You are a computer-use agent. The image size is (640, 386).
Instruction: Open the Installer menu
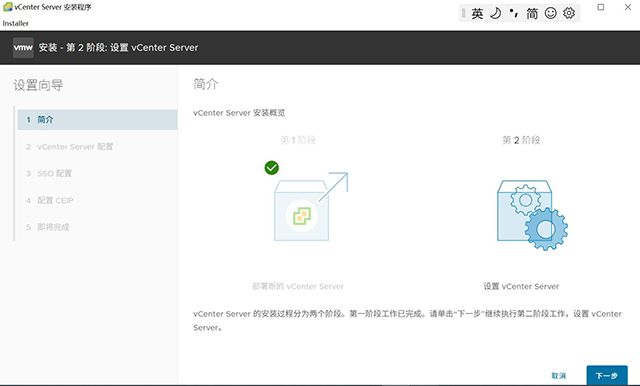16,23
